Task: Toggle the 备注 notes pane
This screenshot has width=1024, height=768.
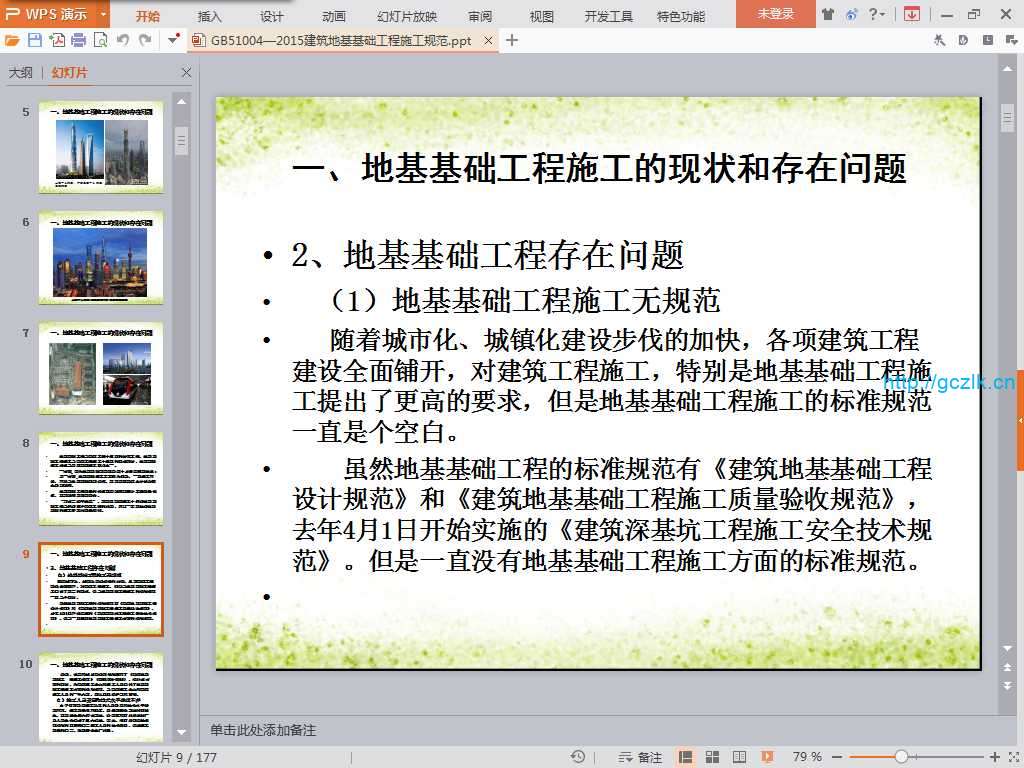Action: coord(641,757)
